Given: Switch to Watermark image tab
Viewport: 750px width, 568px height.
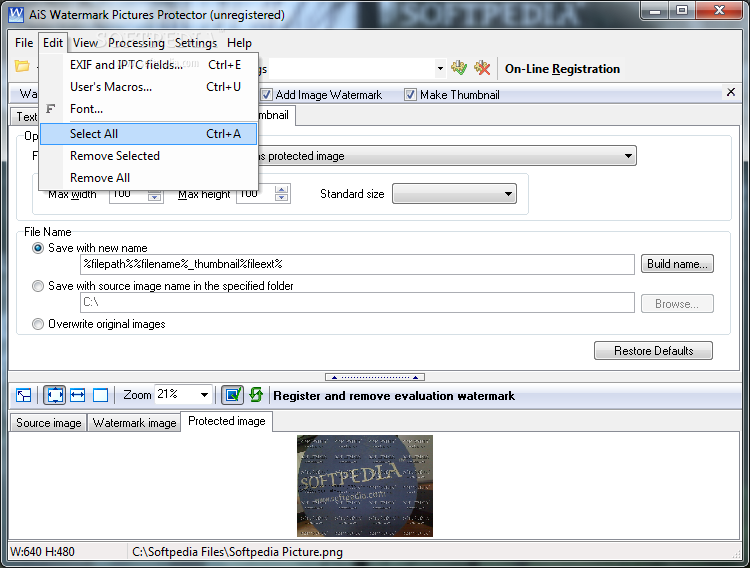Looking at the screenshot, I should coord(134,423).
